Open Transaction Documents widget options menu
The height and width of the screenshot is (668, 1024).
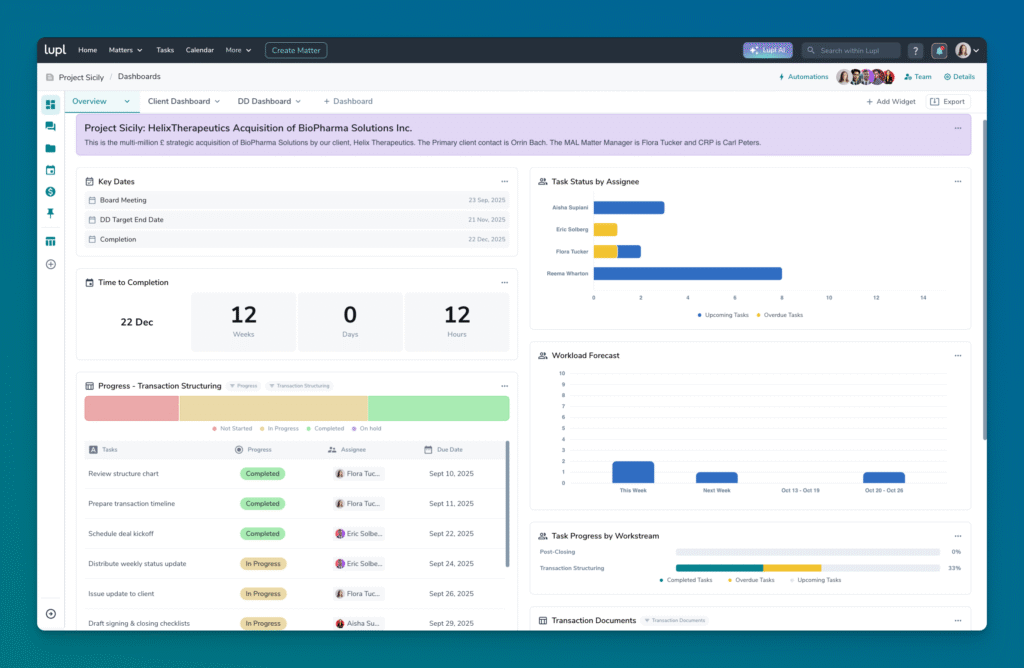[957, 620]
